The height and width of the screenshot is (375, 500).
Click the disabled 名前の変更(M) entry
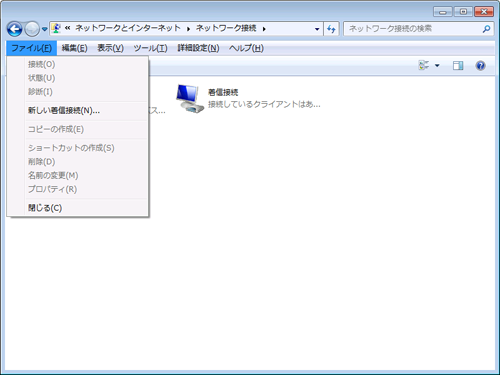click(78, 175)
